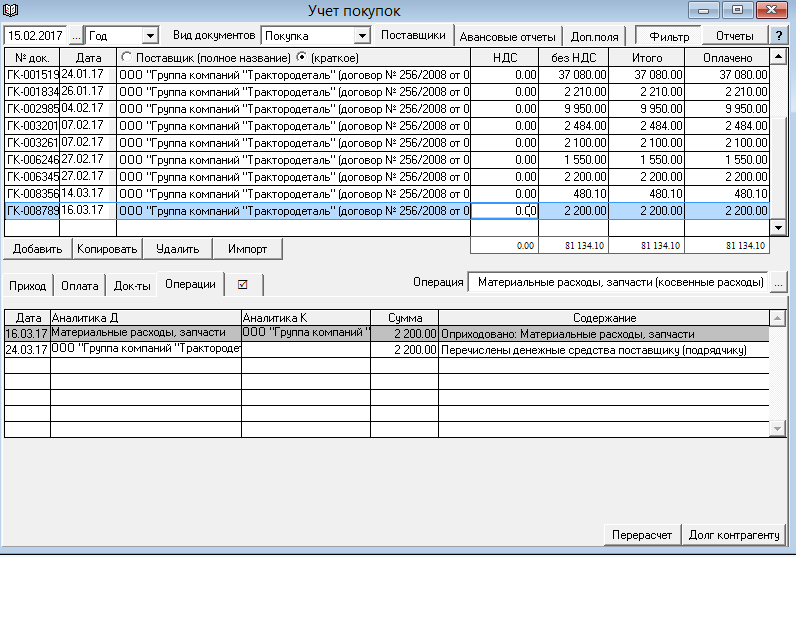The height and width of the screenshot is (634, 796).
Task: Click upper table scroll-down arrow
Action: point(778,229)
